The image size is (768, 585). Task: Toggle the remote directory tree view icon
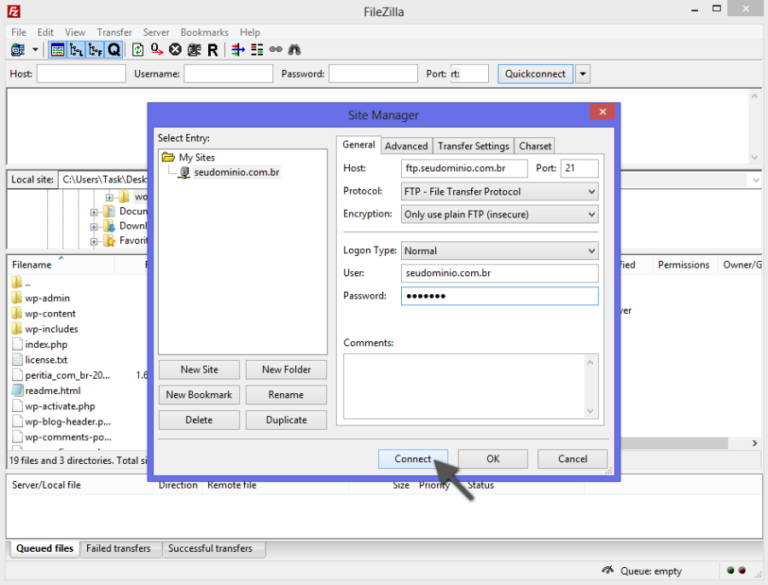(95, 49)
